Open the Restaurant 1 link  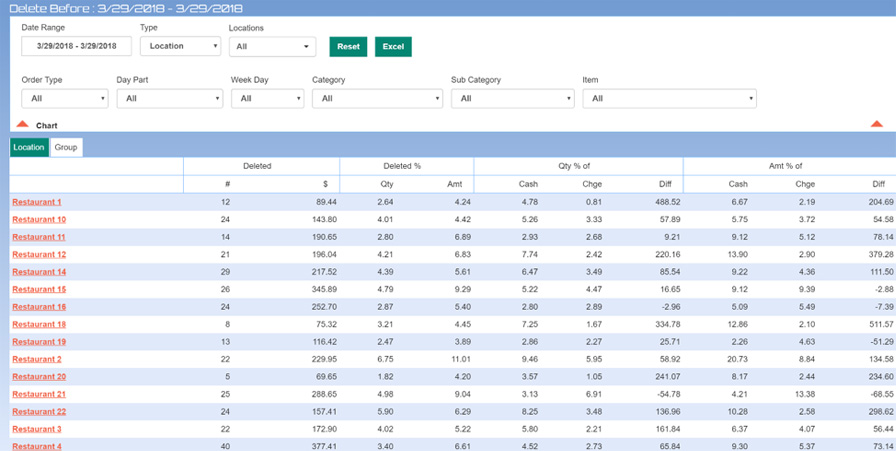coord(36,202)
